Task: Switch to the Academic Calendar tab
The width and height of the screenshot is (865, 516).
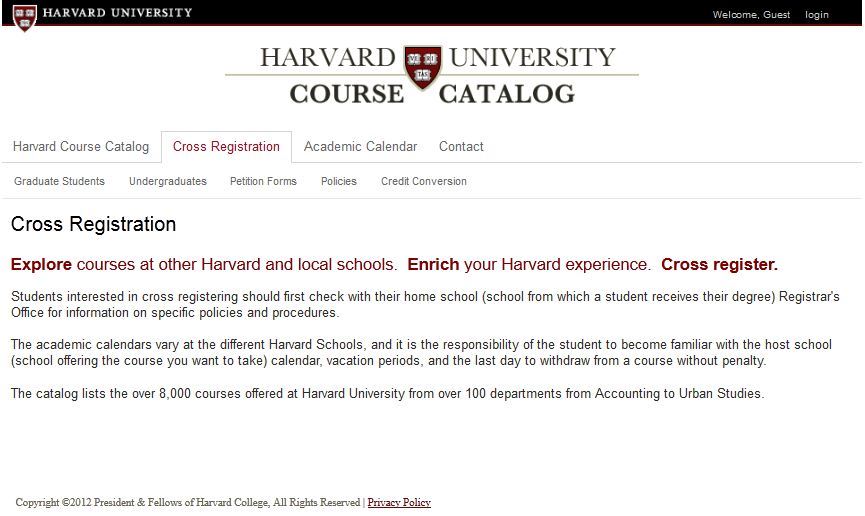Action: pos(360,147)
